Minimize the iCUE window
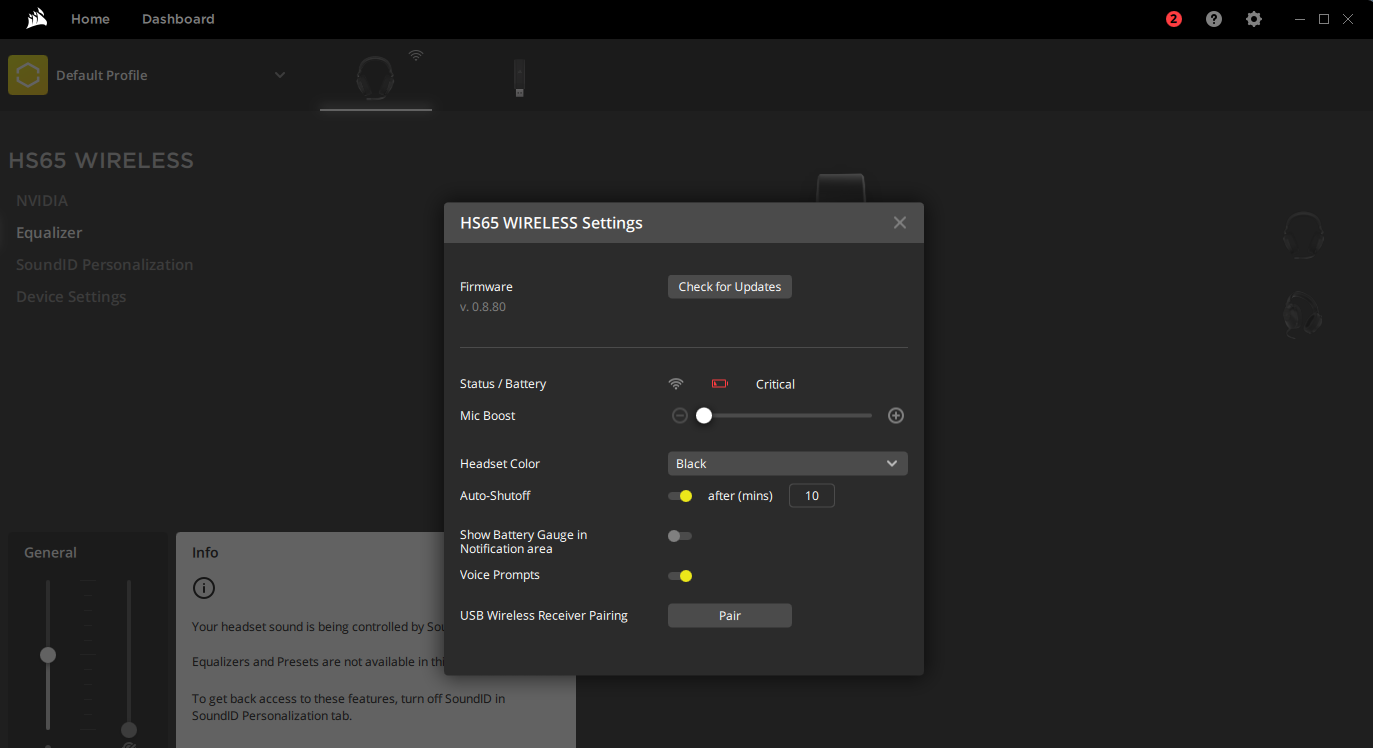The width and height of the screenshot is (1373, 748). [x=1299, y=19]
